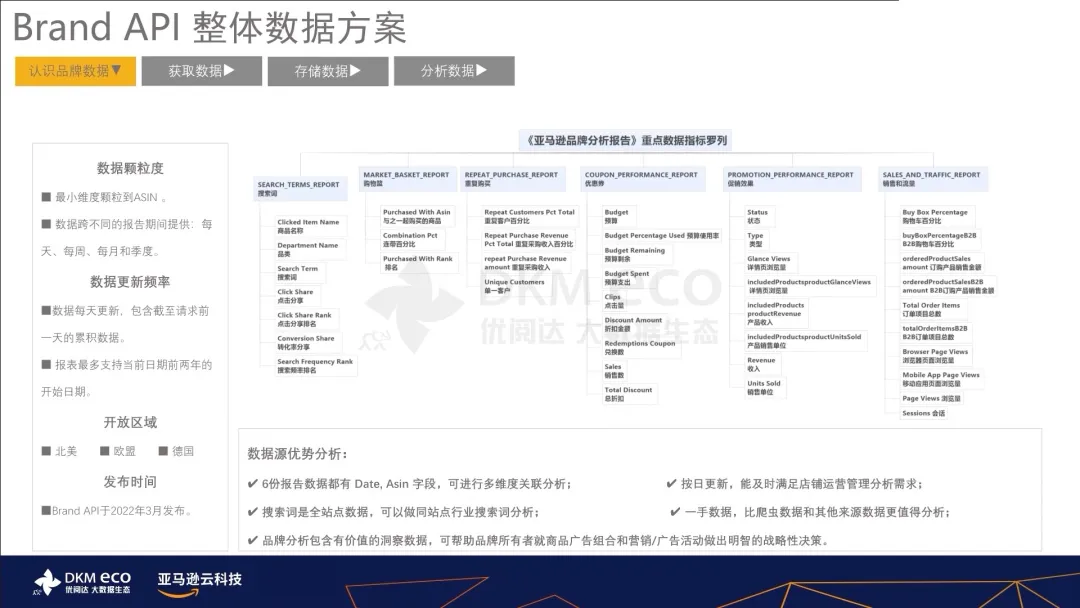1080x608 pixels.
Task: Click the 《亚马逊品牌分析报告》重点数据指标罗列 root node
Action: click(x=625, y=140)
